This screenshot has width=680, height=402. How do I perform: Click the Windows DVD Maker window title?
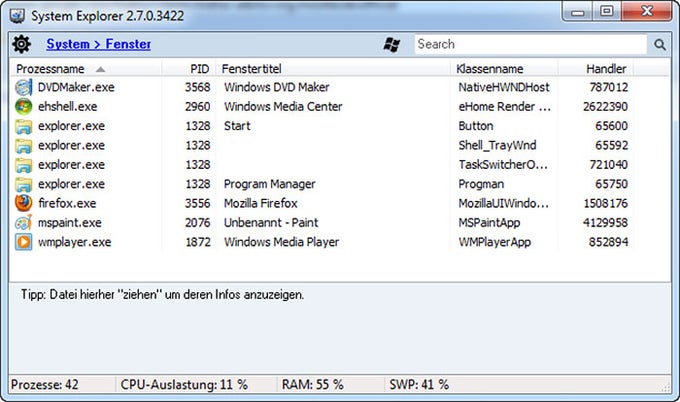tap(277, 87)
